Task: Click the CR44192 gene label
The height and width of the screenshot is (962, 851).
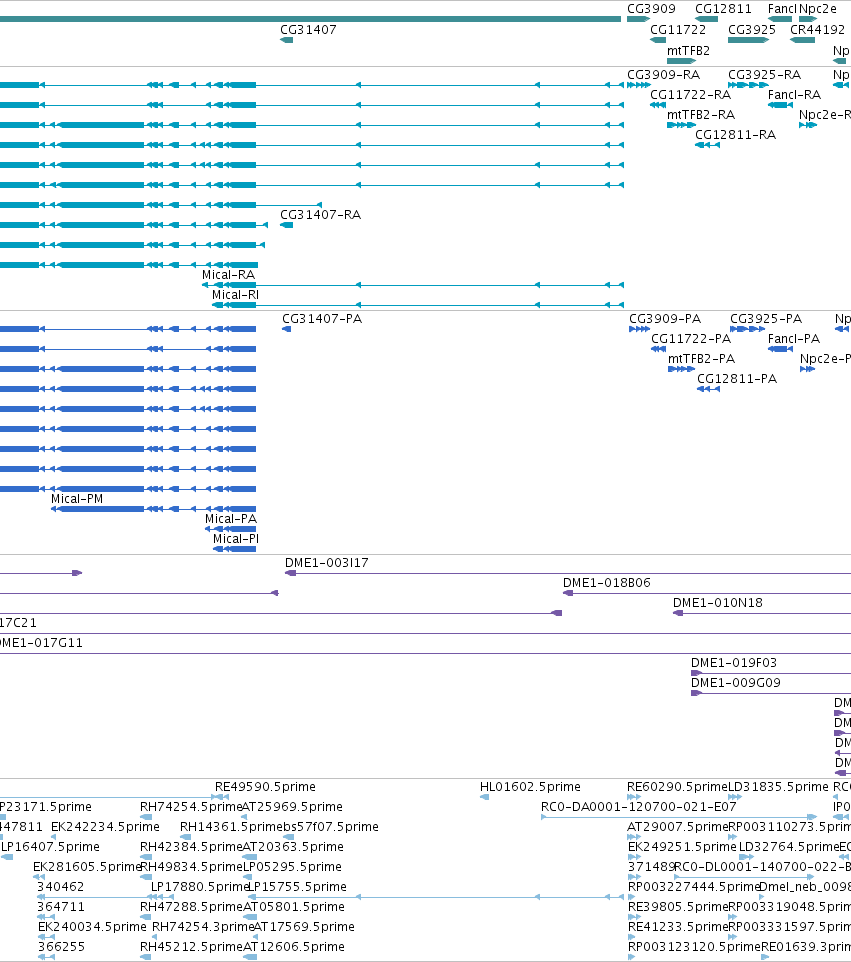Action: 817,29
